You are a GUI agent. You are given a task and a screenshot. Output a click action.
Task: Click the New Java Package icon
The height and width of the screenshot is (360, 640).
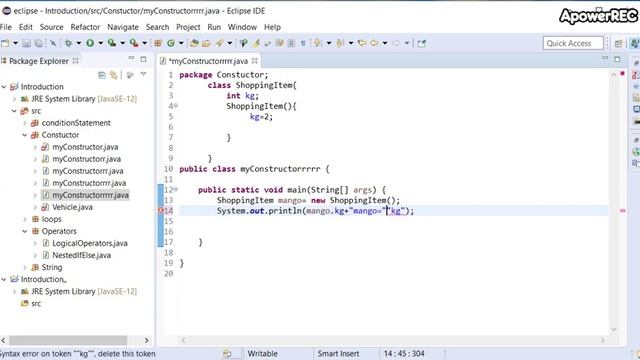point(158,43)
